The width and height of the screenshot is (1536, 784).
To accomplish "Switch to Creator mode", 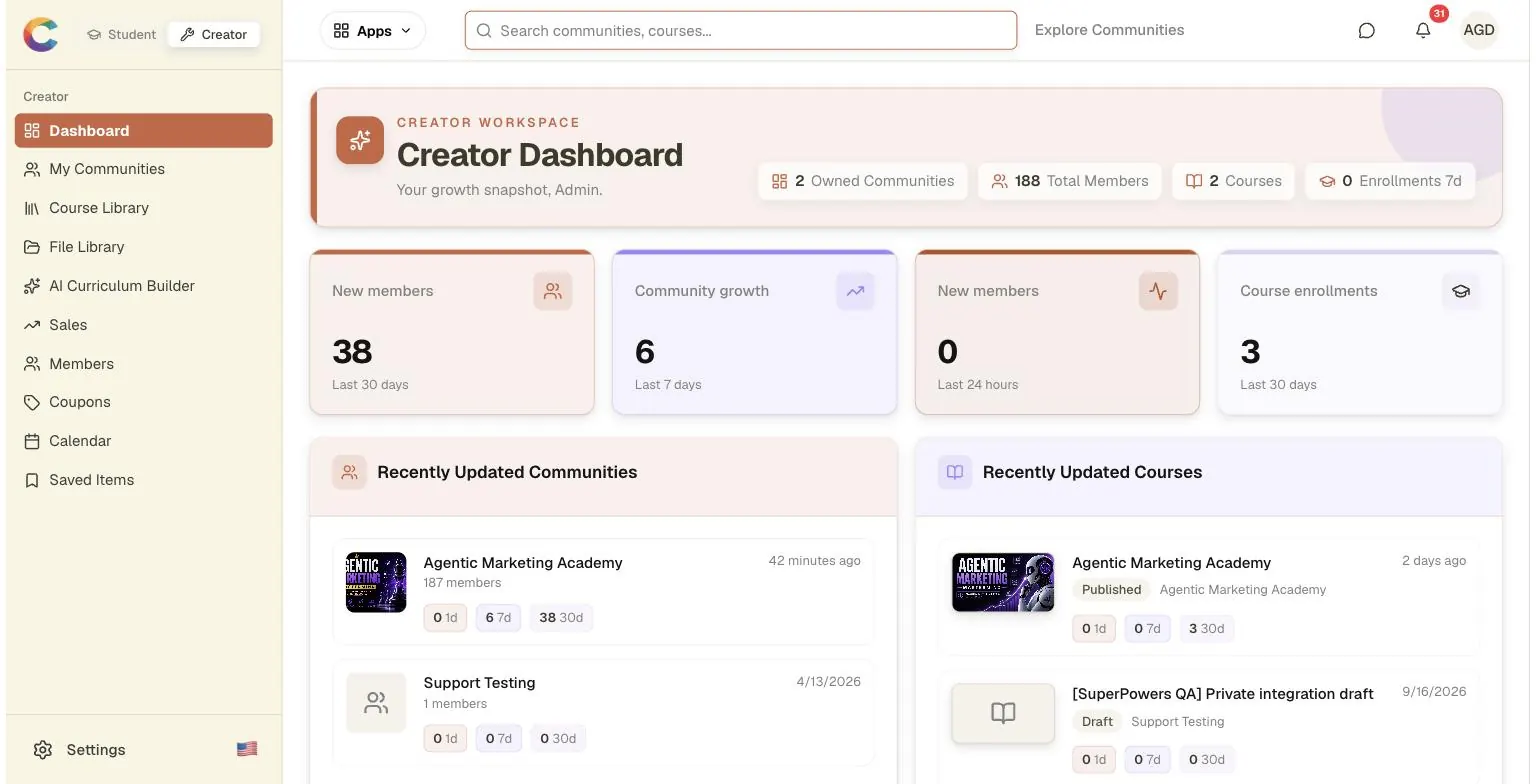I will (x=214, y=34).
